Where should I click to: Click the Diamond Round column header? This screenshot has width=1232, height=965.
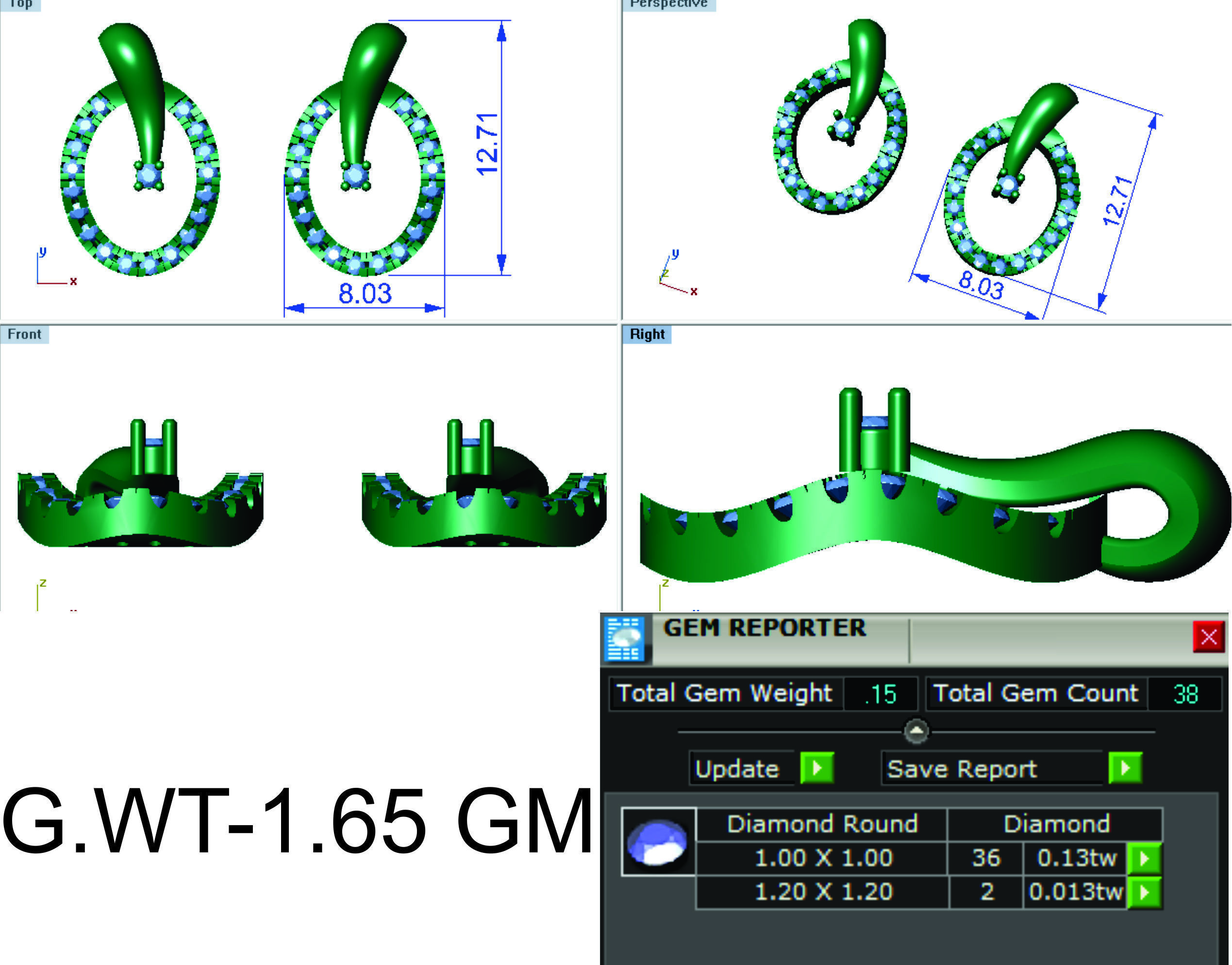pos(822,824)
